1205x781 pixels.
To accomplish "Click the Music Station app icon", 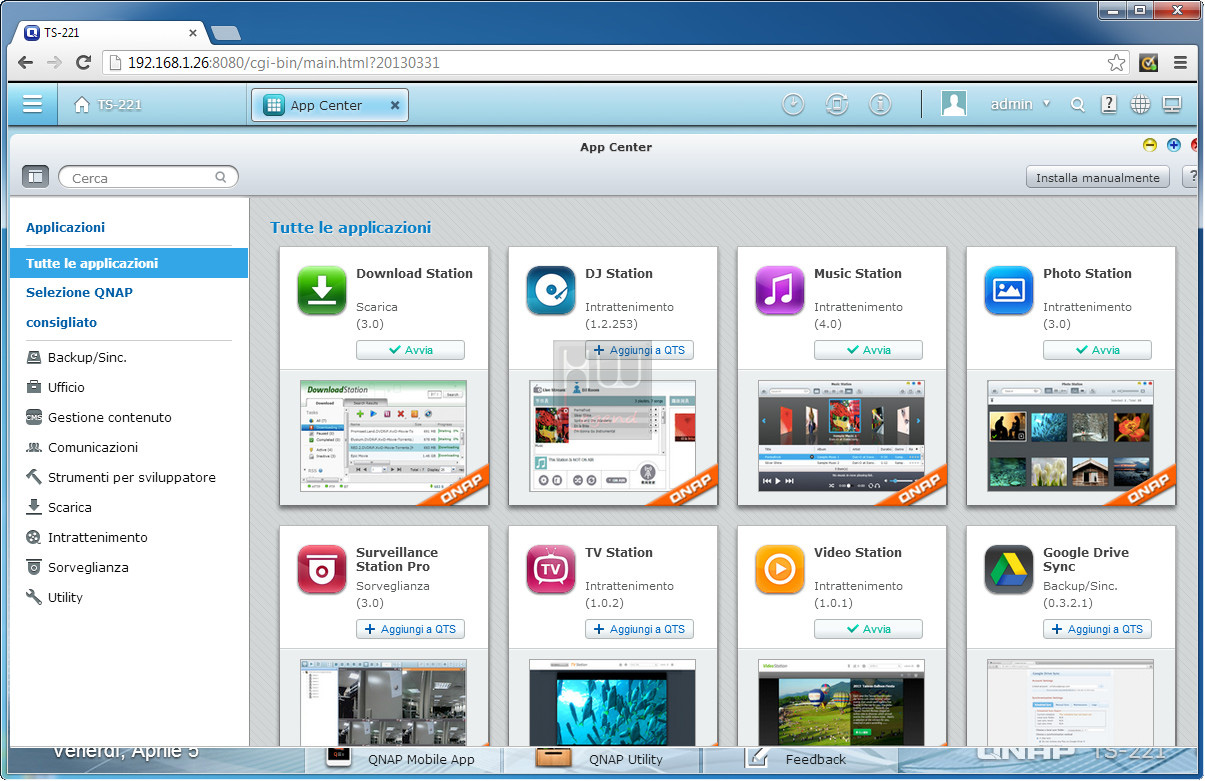I will (x=780, y=291).
